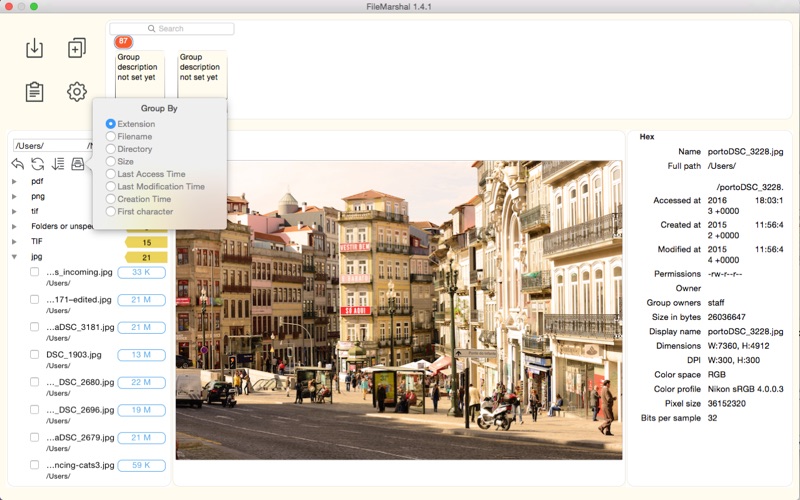Check the ...s_incoming.jpg checkbox
This screenshot has width=800, height=500.
pyautogui.click(x=34, y=272)
